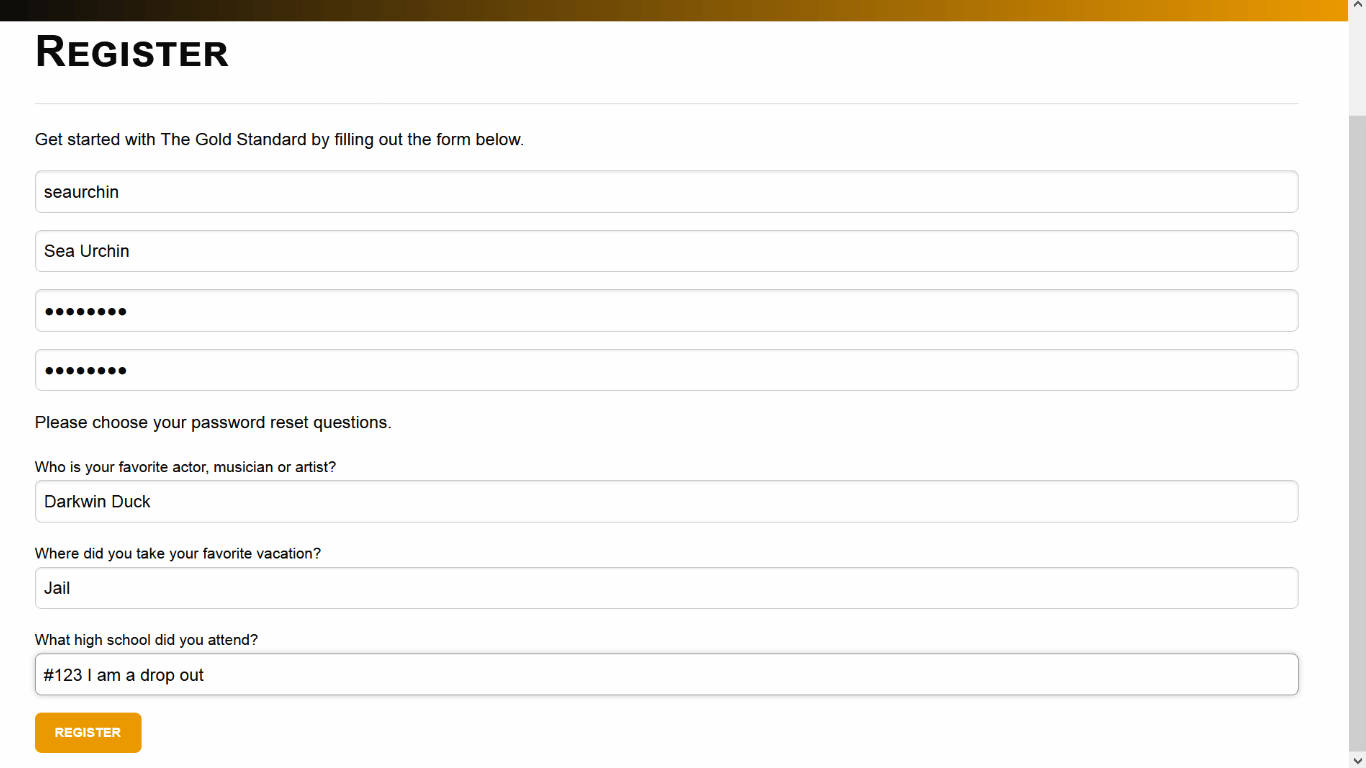Click the scrollbar track above the thumb

[1357, 65]
